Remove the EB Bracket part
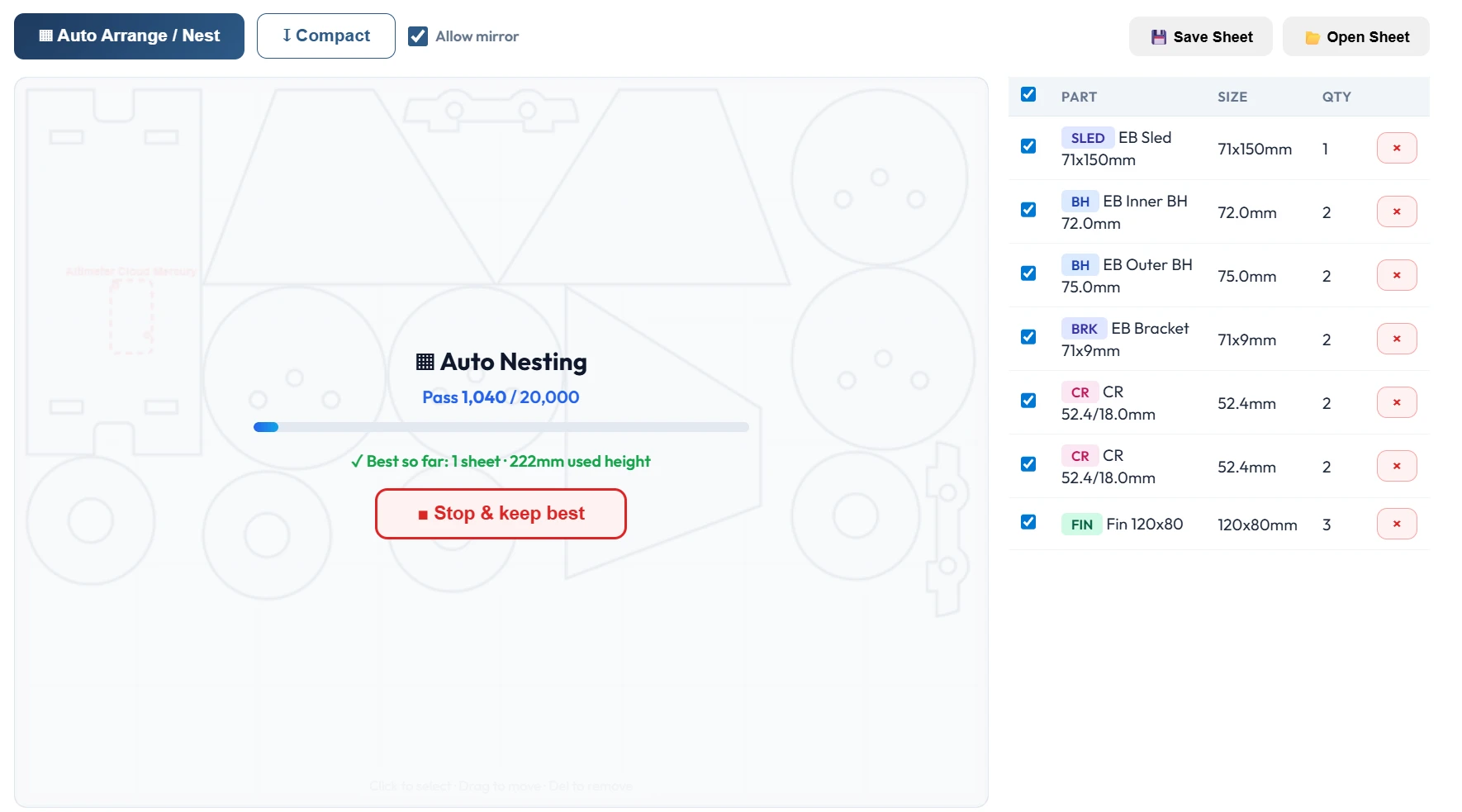 [x=1396, y=339]
